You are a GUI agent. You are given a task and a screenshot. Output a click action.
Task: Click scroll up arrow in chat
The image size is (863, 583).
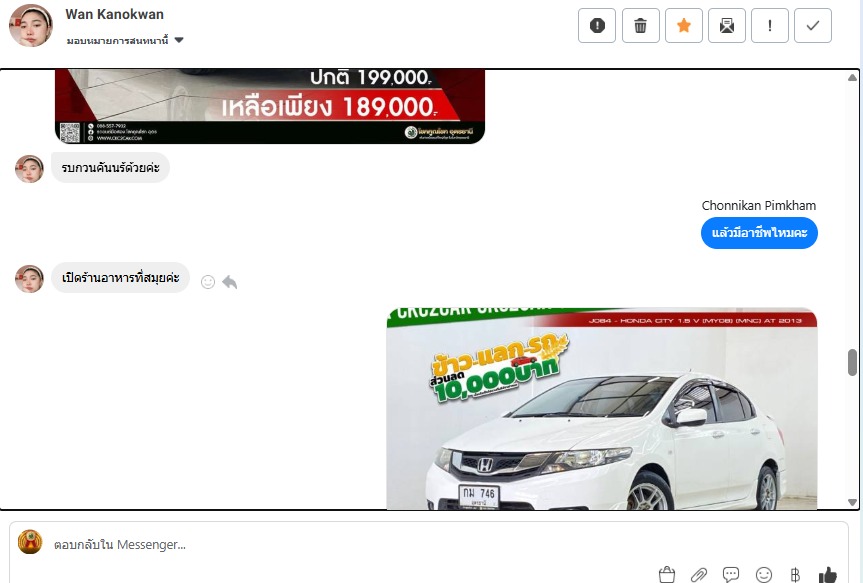pos(852,78)
